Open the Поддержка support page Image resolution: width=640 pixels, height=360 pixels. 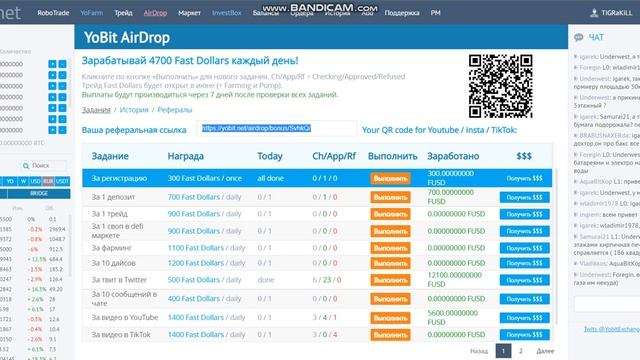click(402, 13)
